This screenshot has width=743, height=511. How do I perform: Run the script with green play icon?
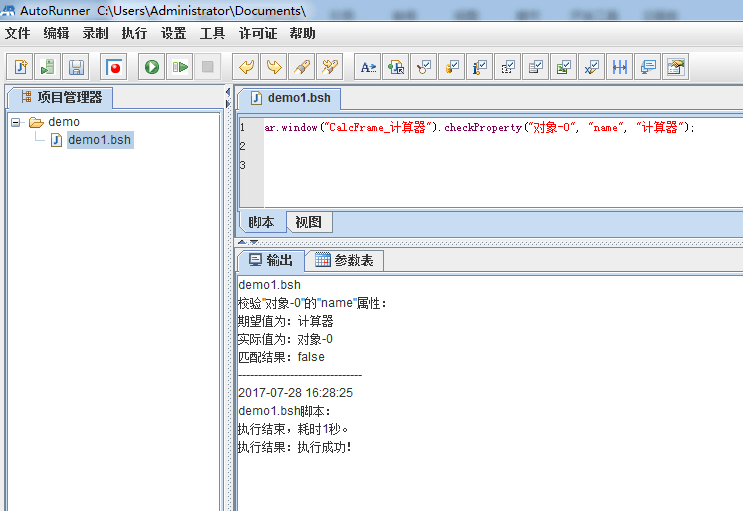(x=152, y=67)
